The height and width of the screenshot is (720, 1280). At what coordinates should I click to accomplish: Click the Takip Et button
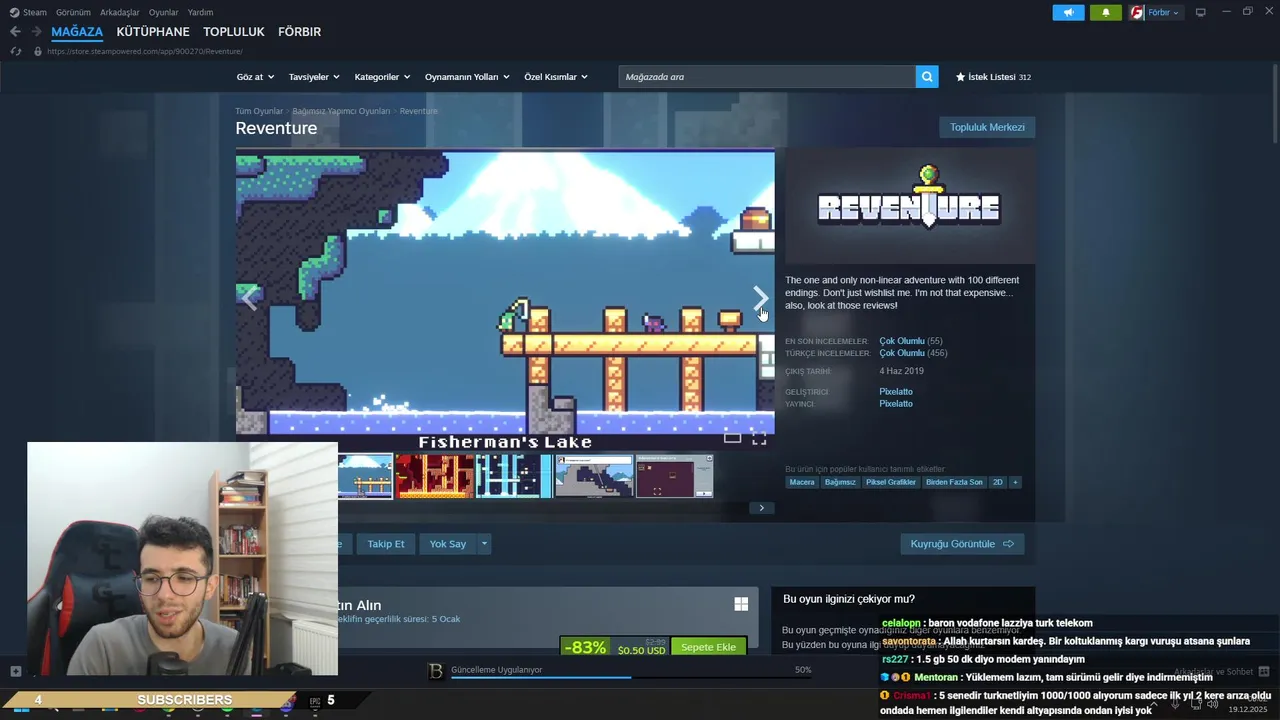386,544
